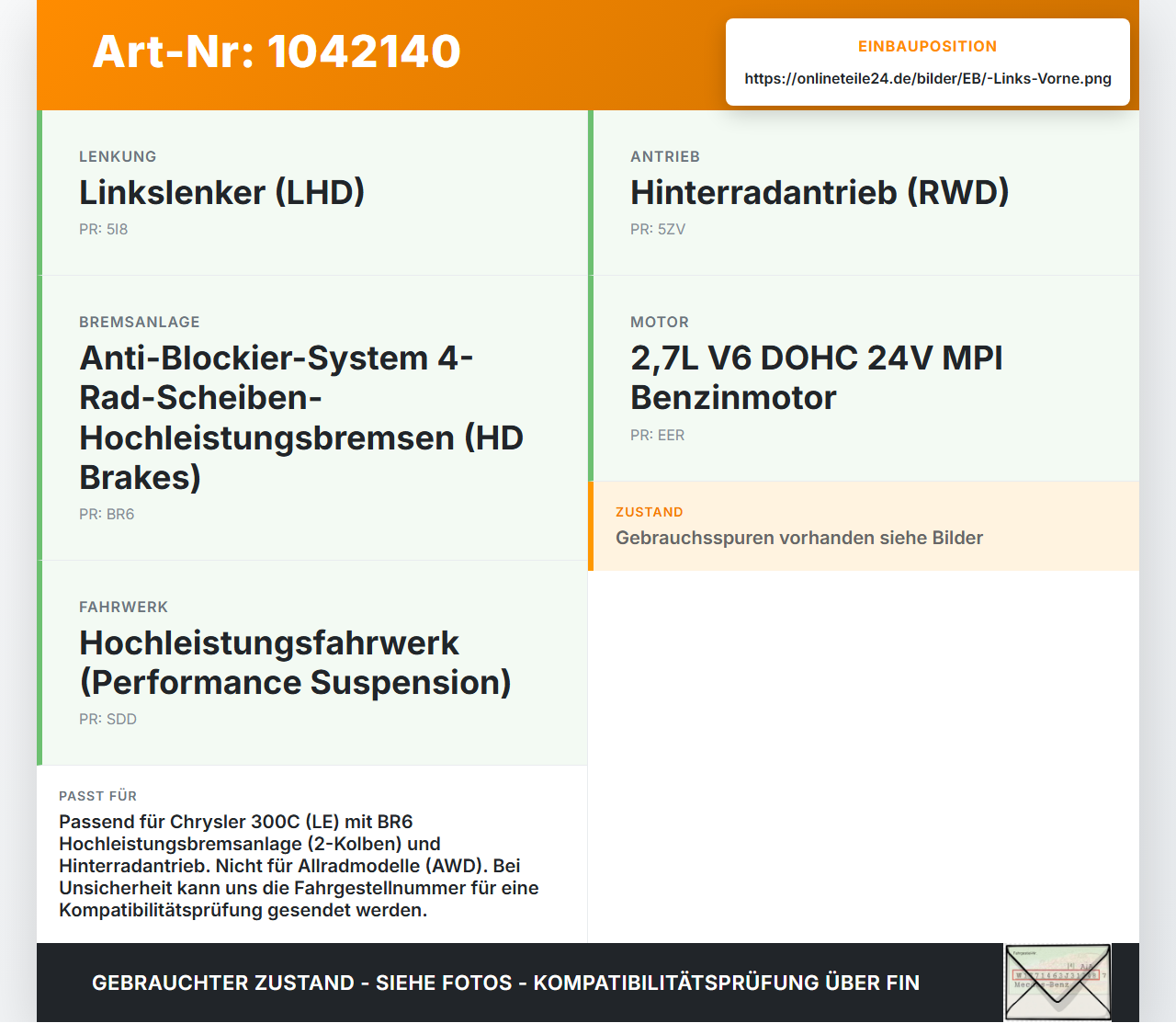1176x1023 pixels.
Task: Click 'Gebrauchsspuren vorhanden siehe Bilder' text
Action: tap(799, 538)
